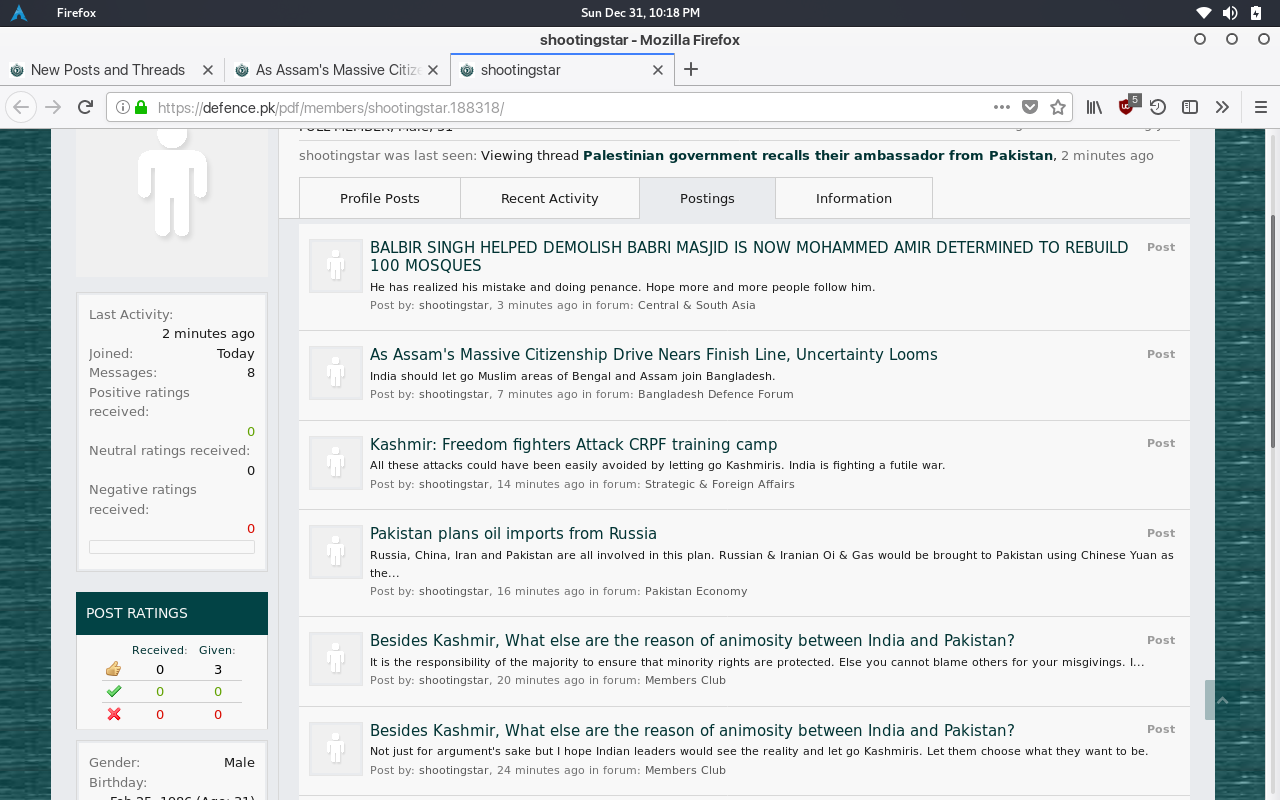
Task: Save page to Pocket icon
Action: tap(1030, 107)
